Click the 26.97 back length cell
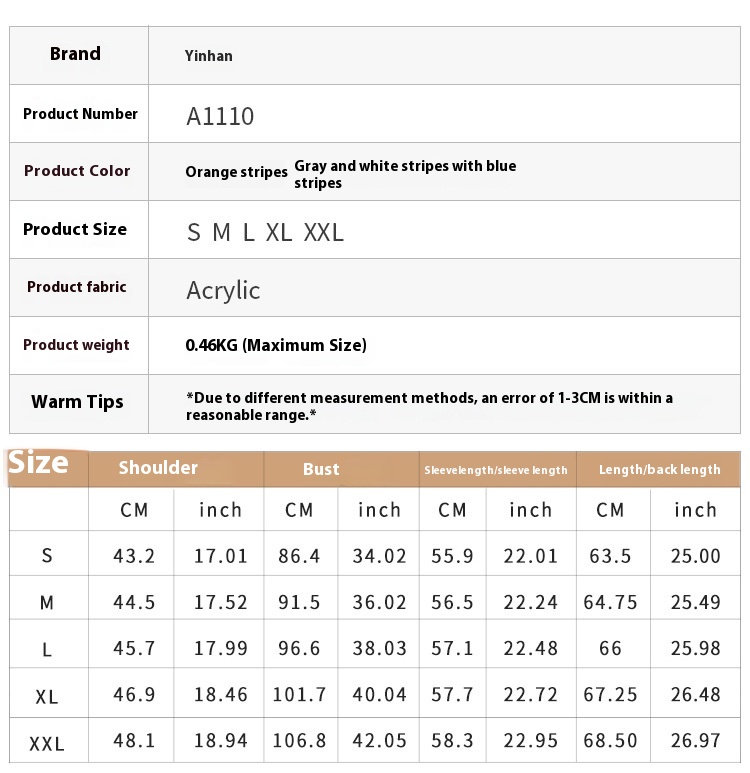This screenshot has width=750, height=773. (695, 742)
